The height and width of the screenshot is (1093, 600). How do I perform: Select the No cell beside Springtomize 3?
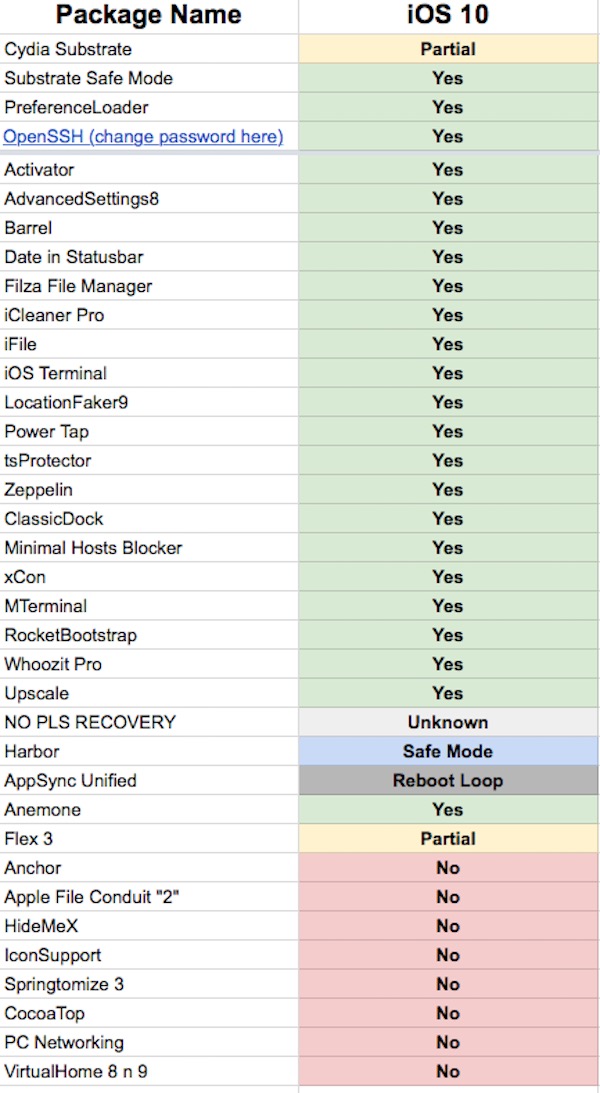click(x=448, y=984)
